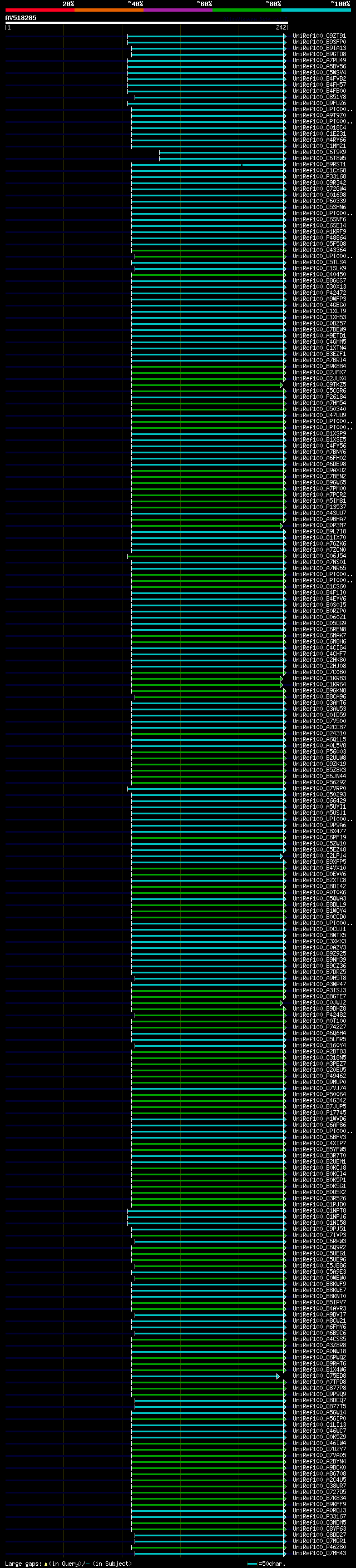
Task: Click hit UniRef100_A5BV56
Action: coord(319,66)
